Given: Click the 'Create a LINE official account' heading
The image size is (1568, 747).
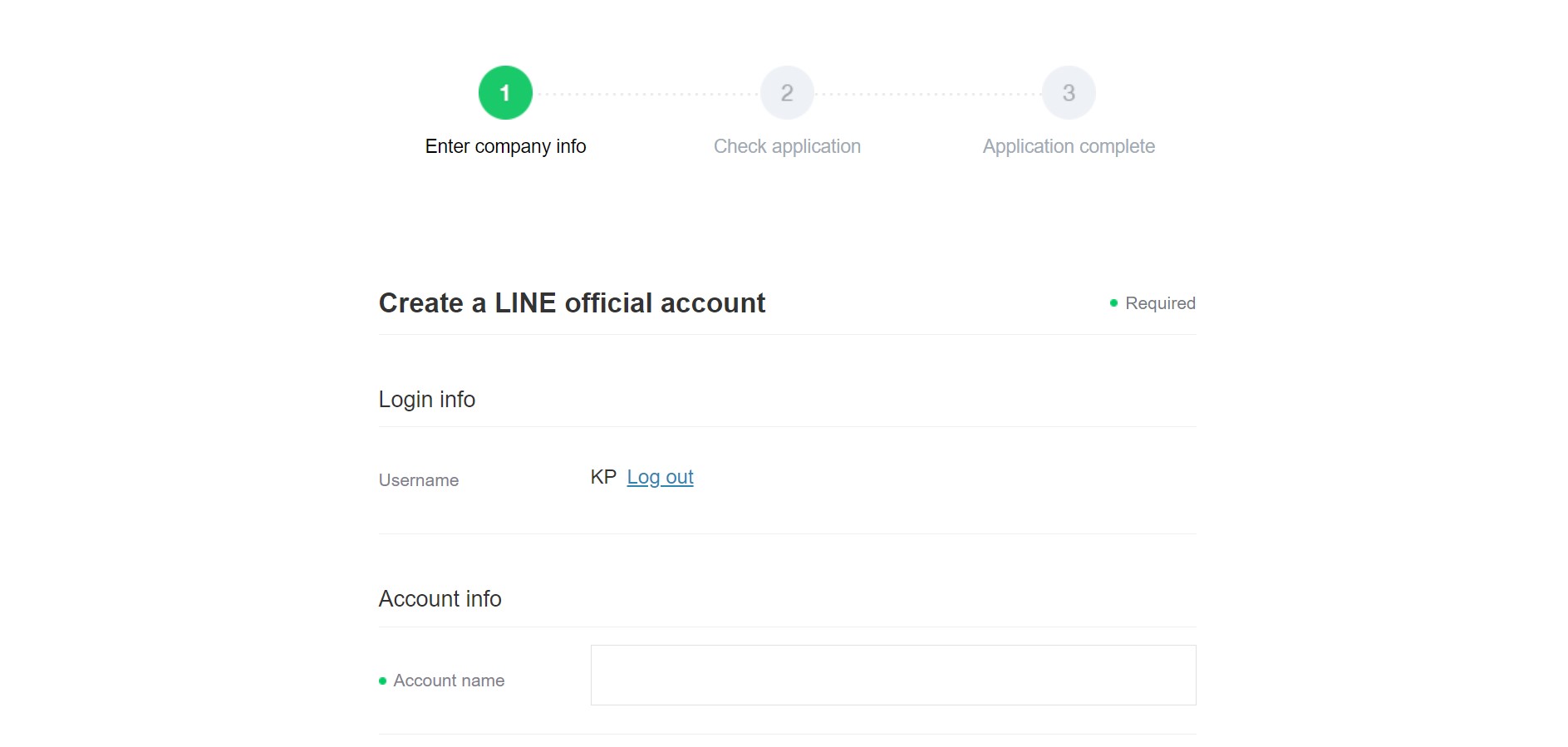Looking at the screenshot, I should click(572, 303).
